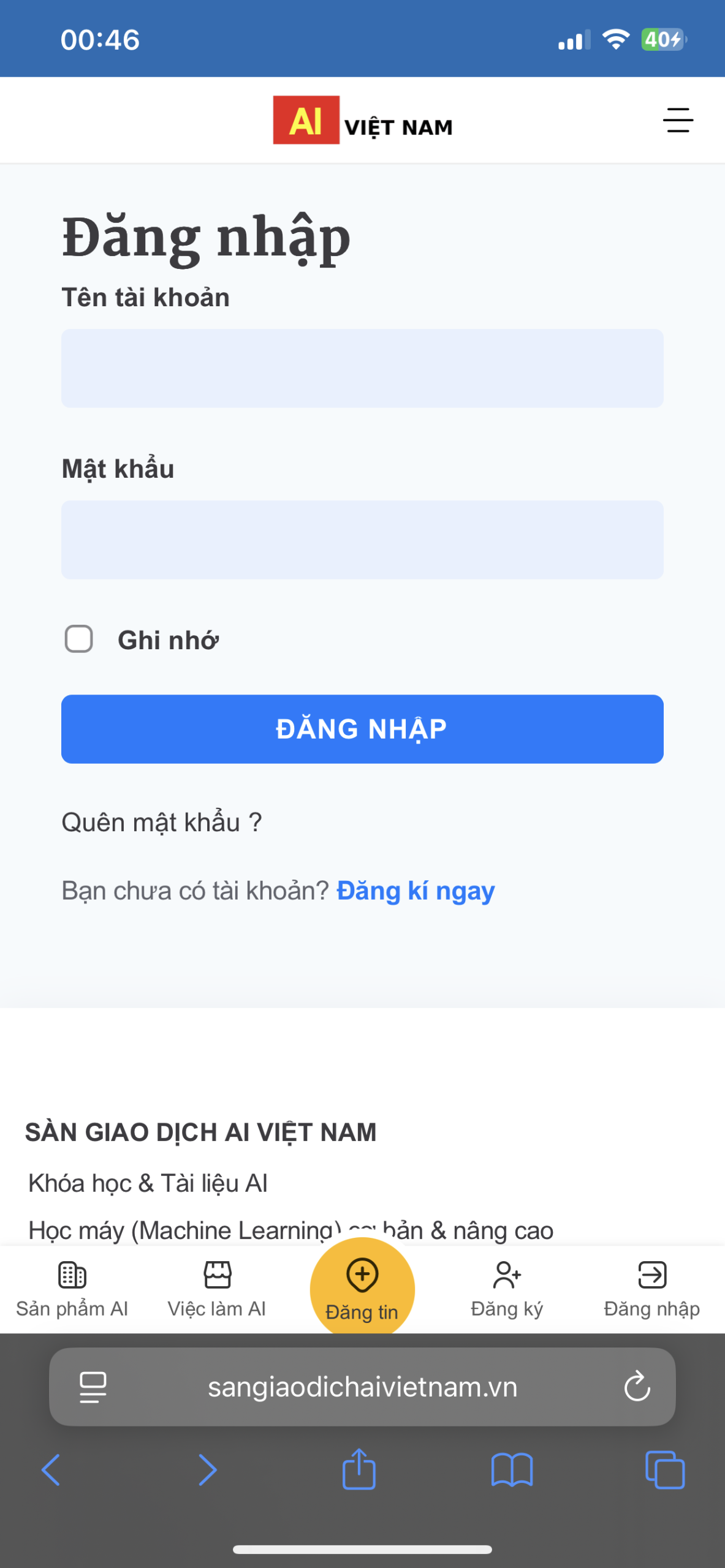Open Việc làm AI tab
Image resolution: width=725 pixels, height=1568 pixels.
pos(217,1287)
